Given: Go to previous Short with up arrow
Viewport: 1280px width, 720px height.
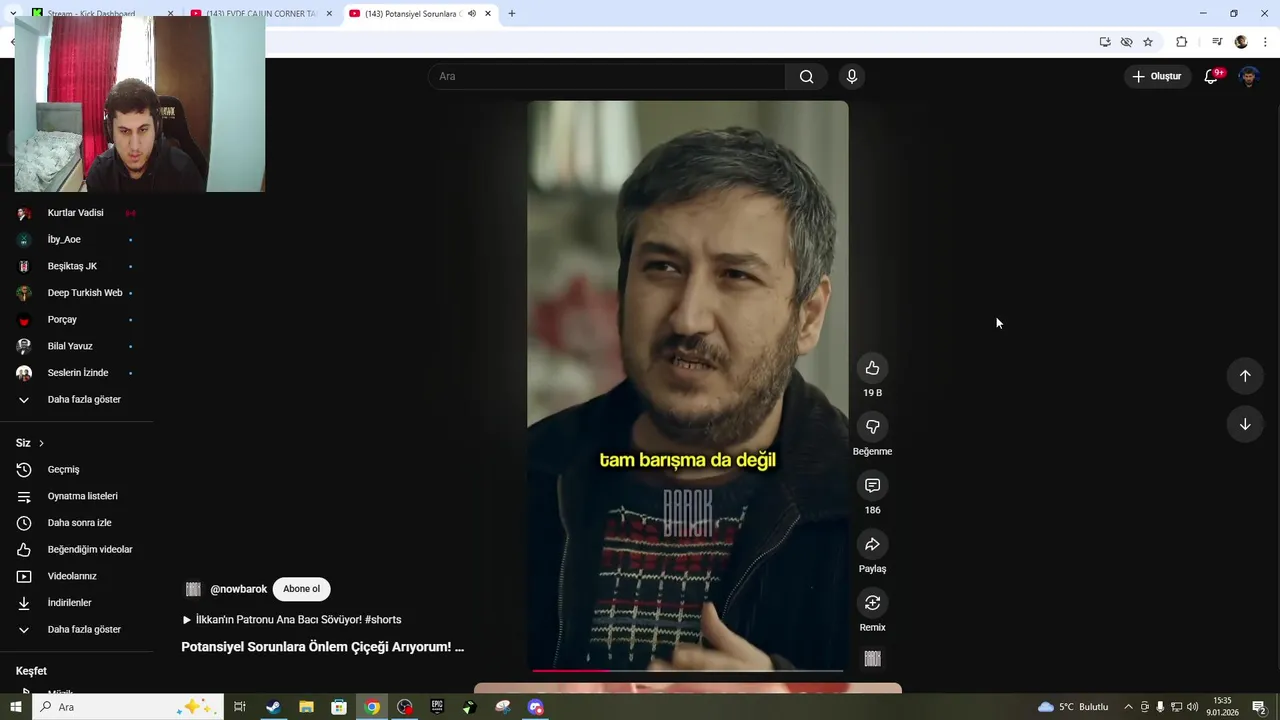Looking at the screenshot, I should click(x=1245, y=376).
